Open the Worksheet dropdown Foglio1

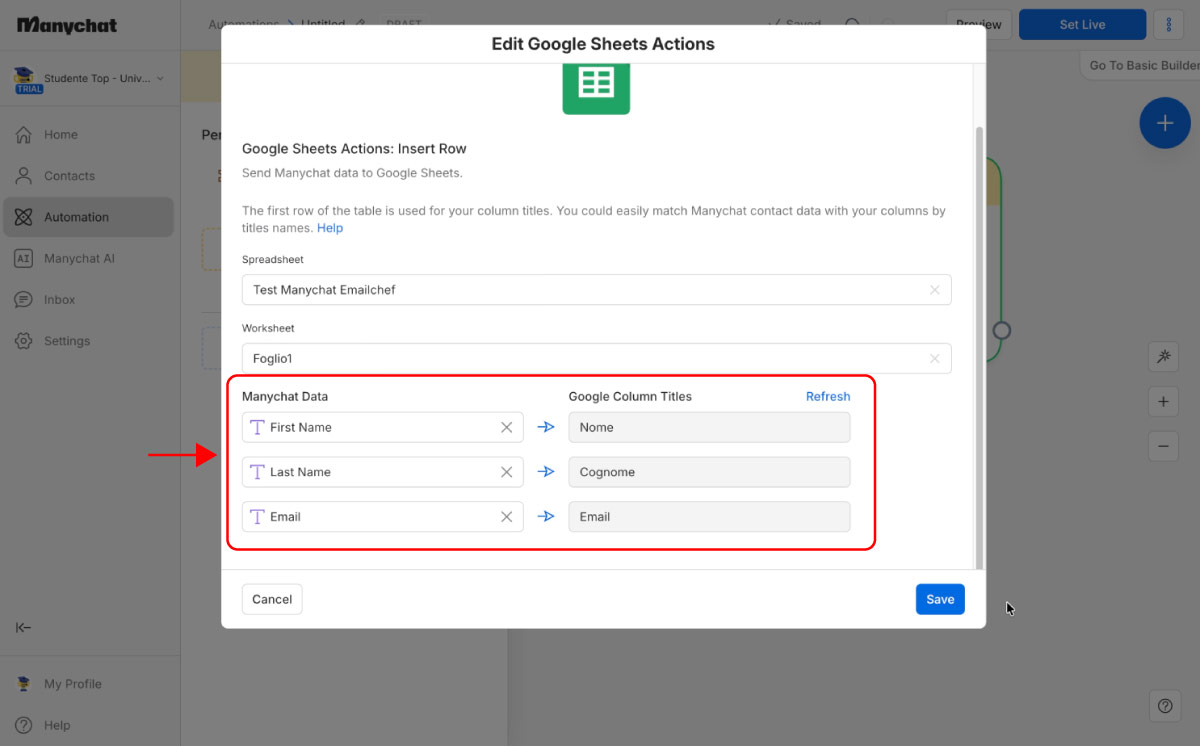[596, 358]
